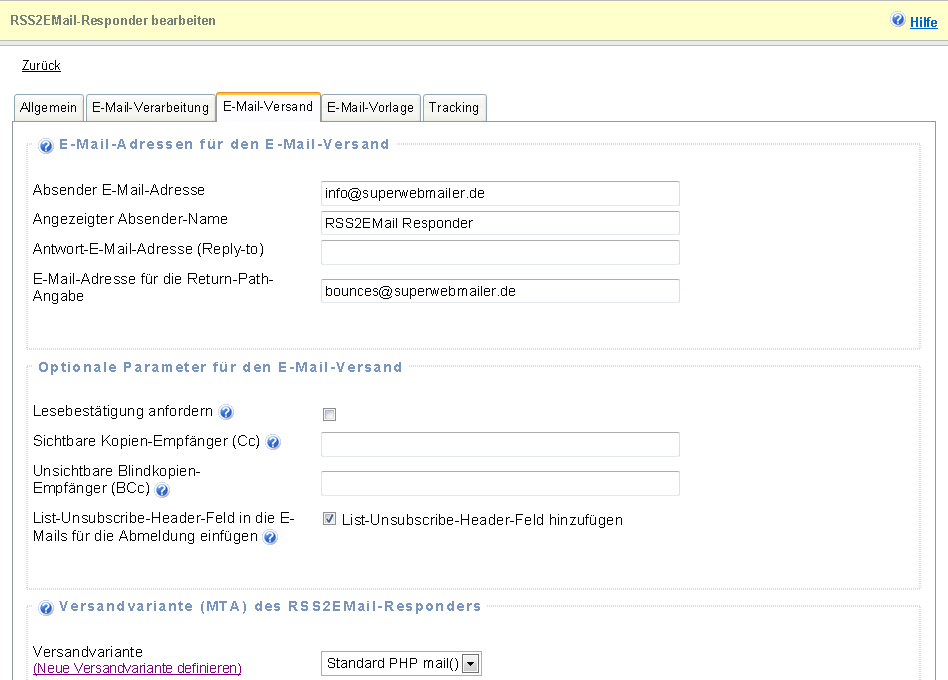Show help for Unsichtbare Blindkopien-Empfänger (BCc)
The height and width of the screenshot is (680, 948).
[162, 490]
